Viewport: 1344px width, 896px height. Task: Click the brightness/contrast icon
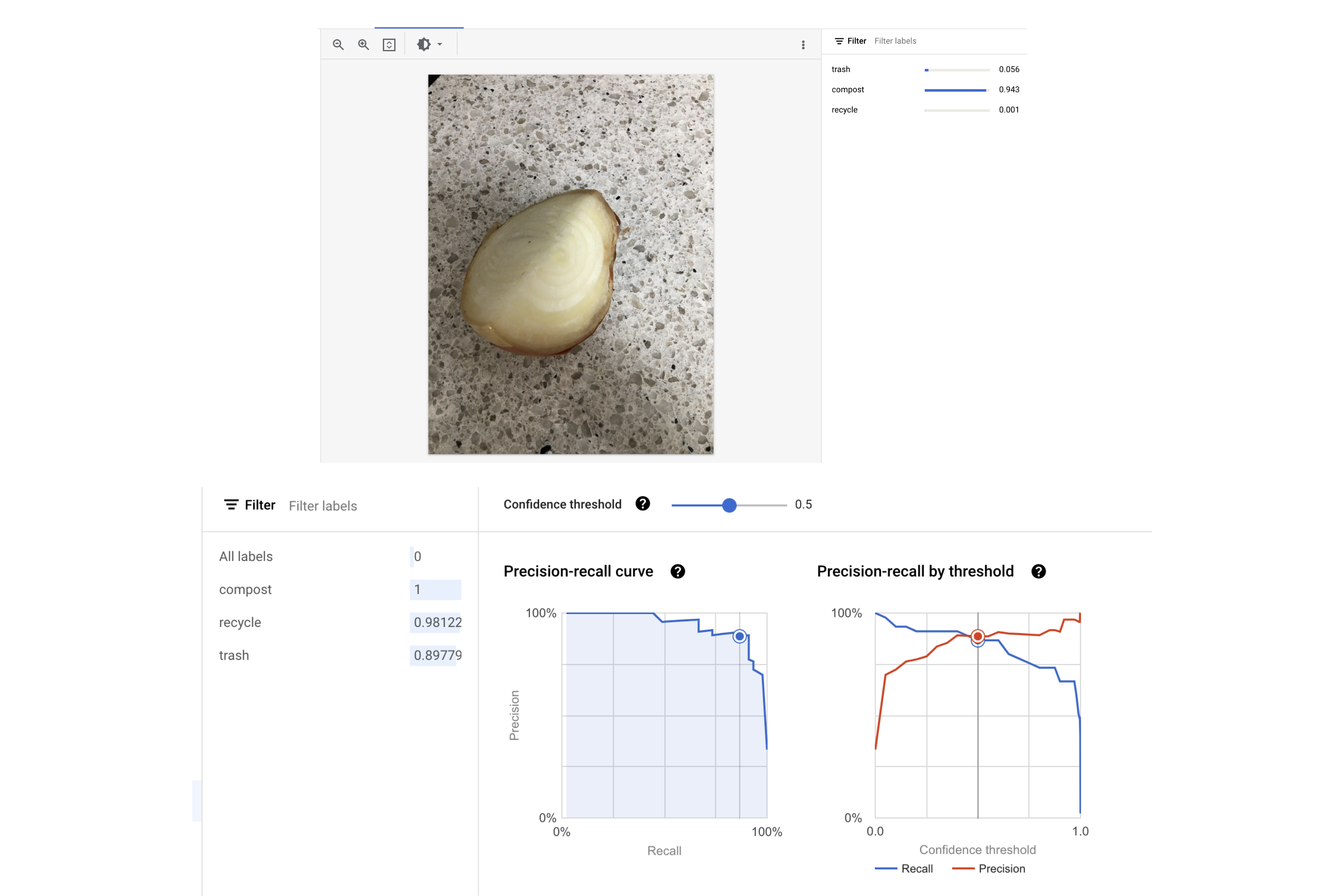coord(423,44)
